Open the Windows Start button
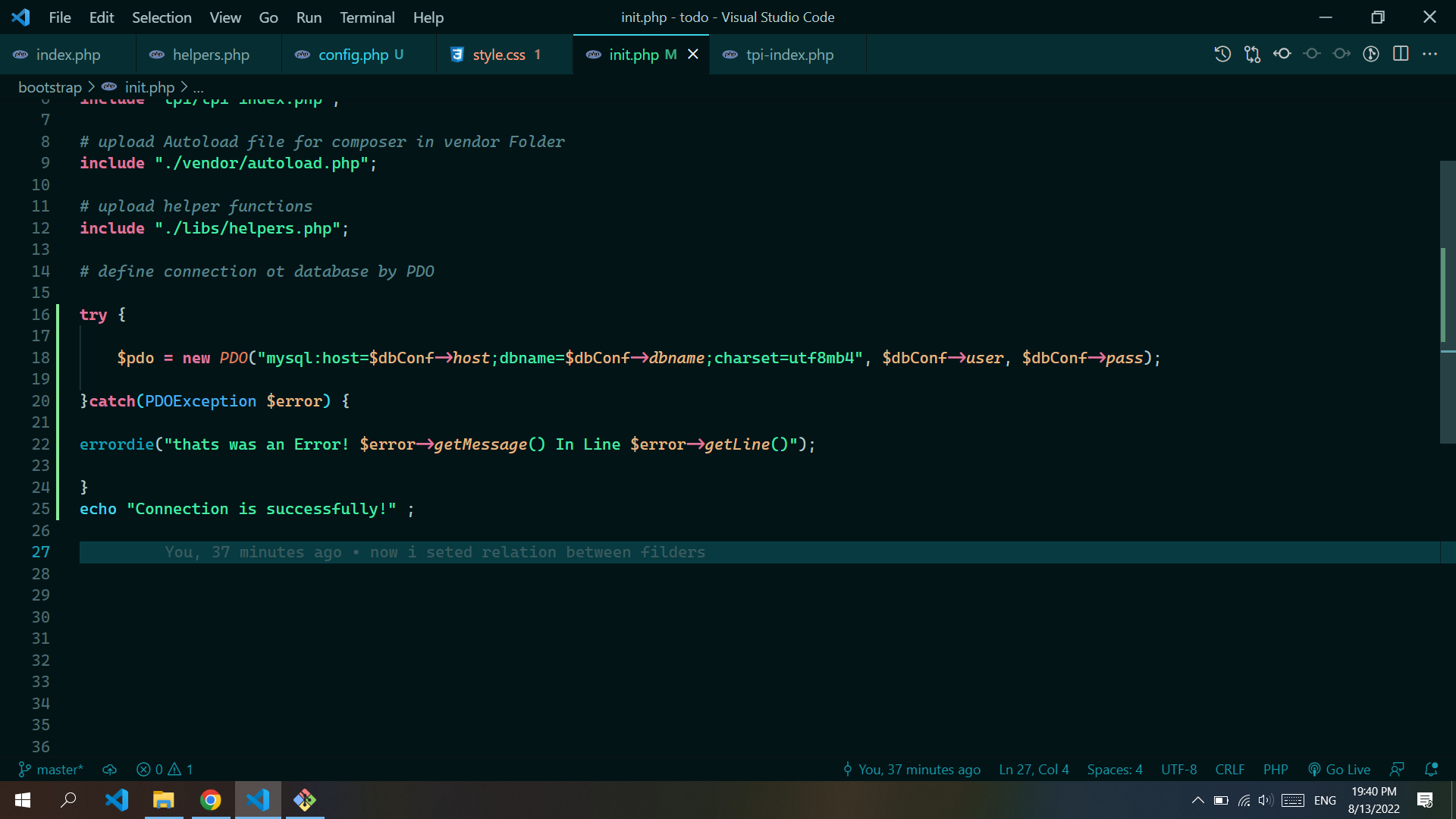The width and height of the screenshot is (1456, 819). 23,800
